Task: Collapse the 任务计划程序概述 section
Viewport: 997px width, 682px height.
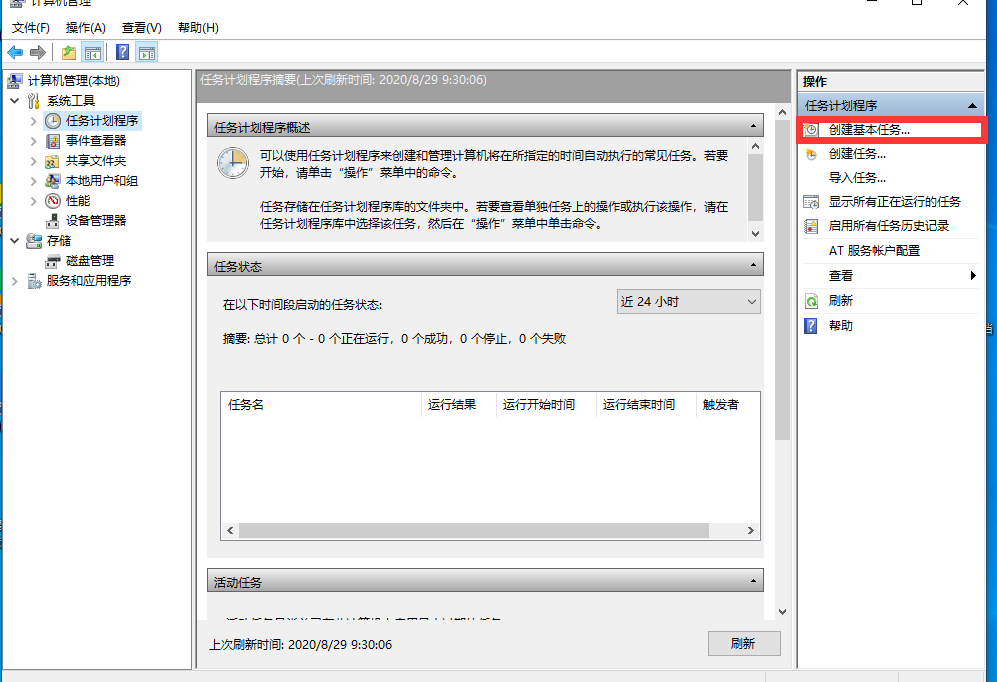Action: (x=755, y=124)
